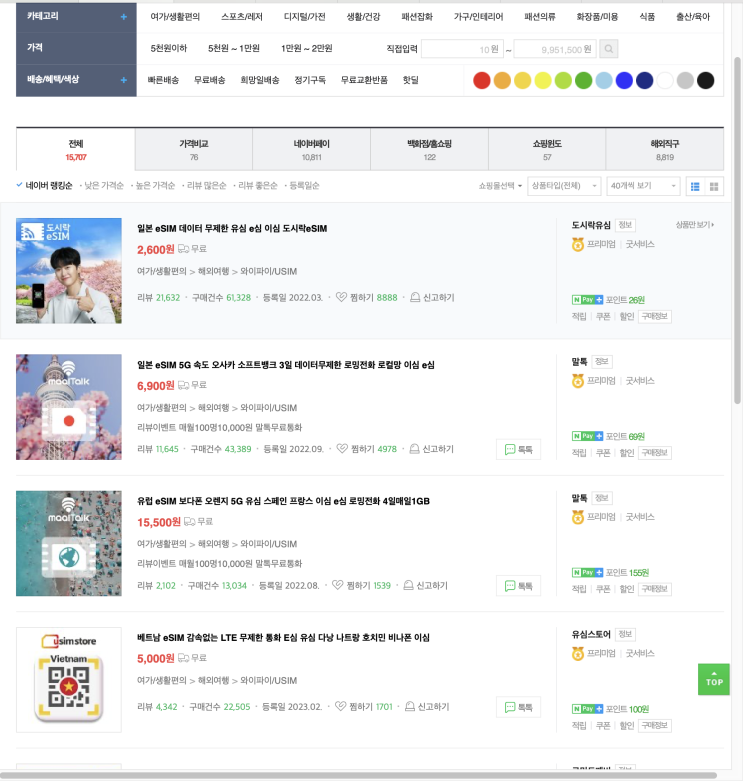Select the 쇼핑윈도 tab
Image resolution: width=743 pixels, height=781 pixels.
click(547, 149)
